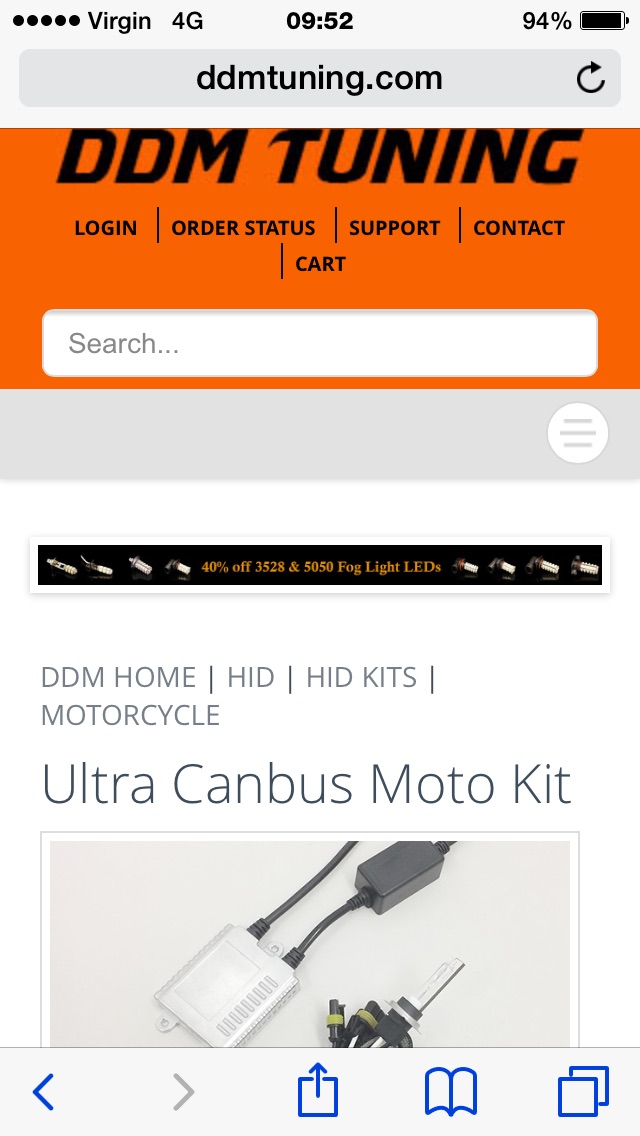Open the Safari bookmarks book icon
The image size is (640, 1136).
pyautogui.click(x=451, y=1092)
